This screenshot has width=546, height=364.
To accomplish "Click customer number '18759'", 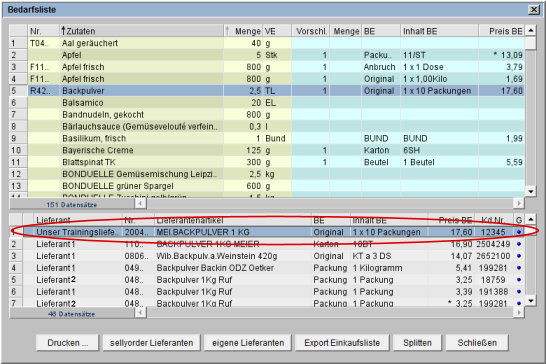I will pyautogui.click(x=494, y=280).
